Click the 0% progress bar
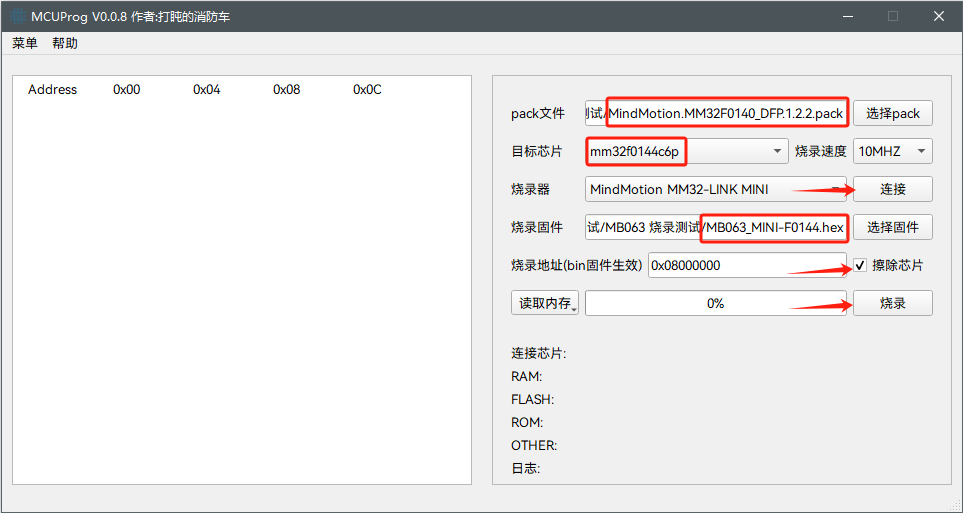Image resolution: width=963 pixels, height=513 pixels. (x=715, y=303)
